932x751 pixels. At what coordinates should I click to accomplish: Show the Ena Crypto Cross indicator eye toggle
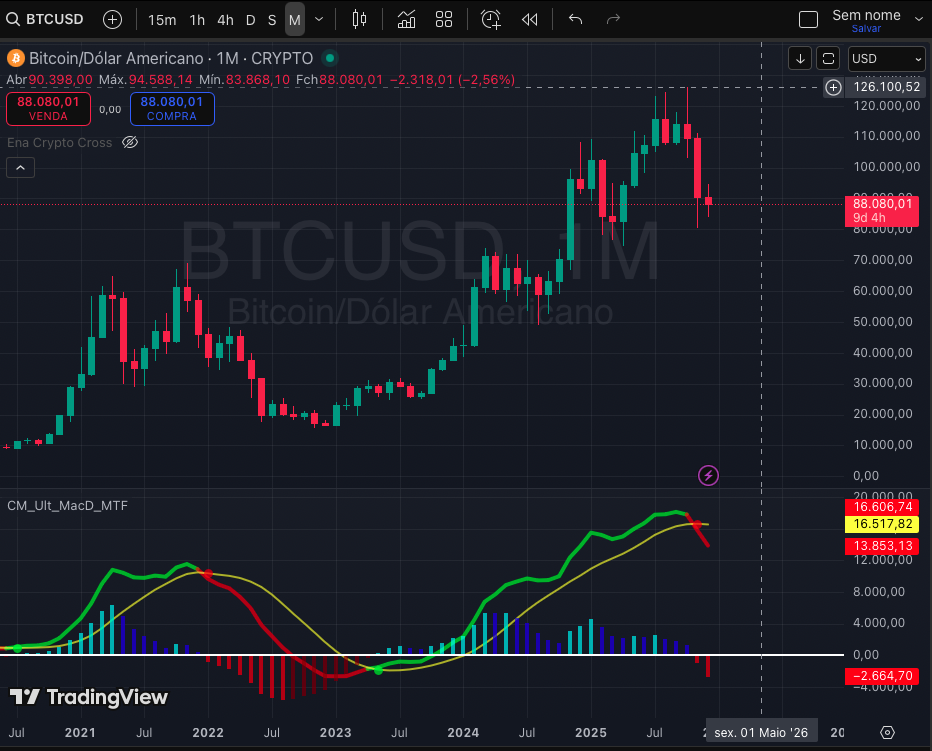point(129,142)
